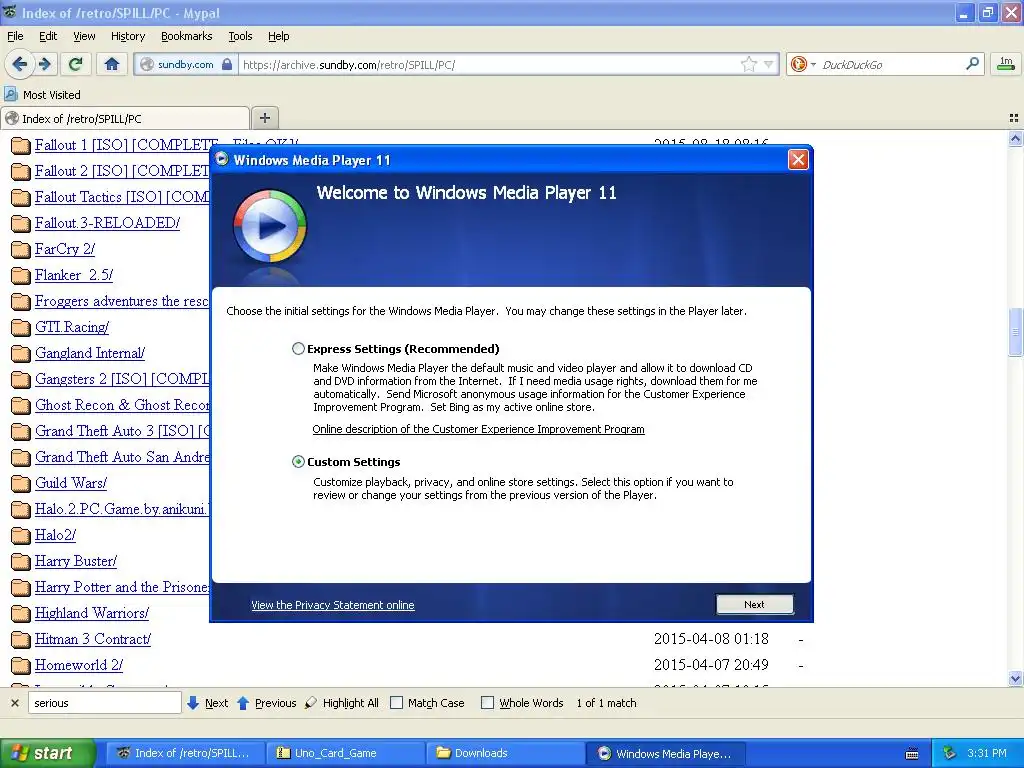The image size is (1024, 768).
Task: Click the address bar URL field
Action: tap(490, 64)
